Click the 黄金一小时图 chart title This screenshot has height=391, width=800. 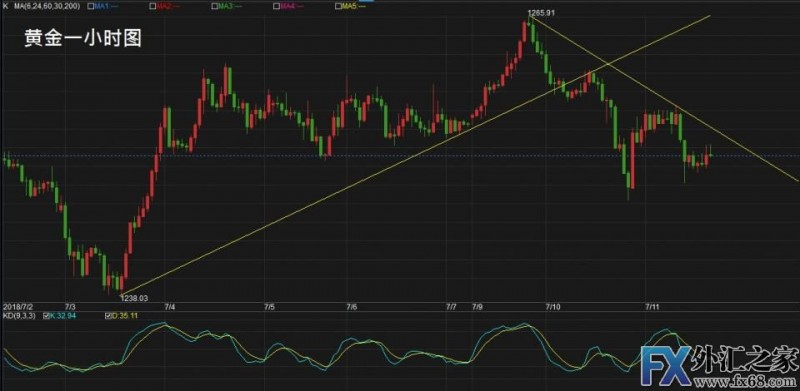(x=83, y=38)
